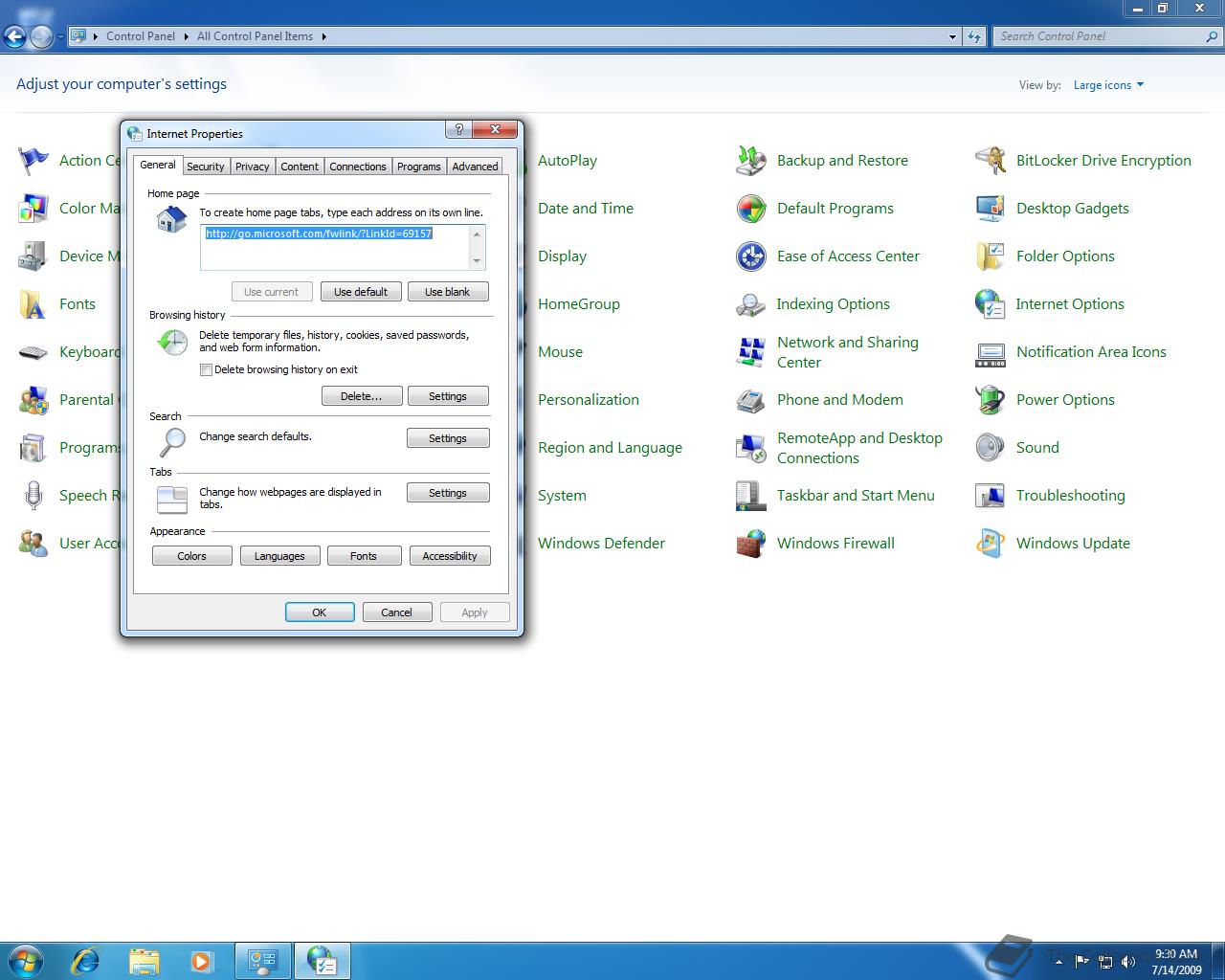
Task: Expand the address bar history dropdown
Action: 952,36
